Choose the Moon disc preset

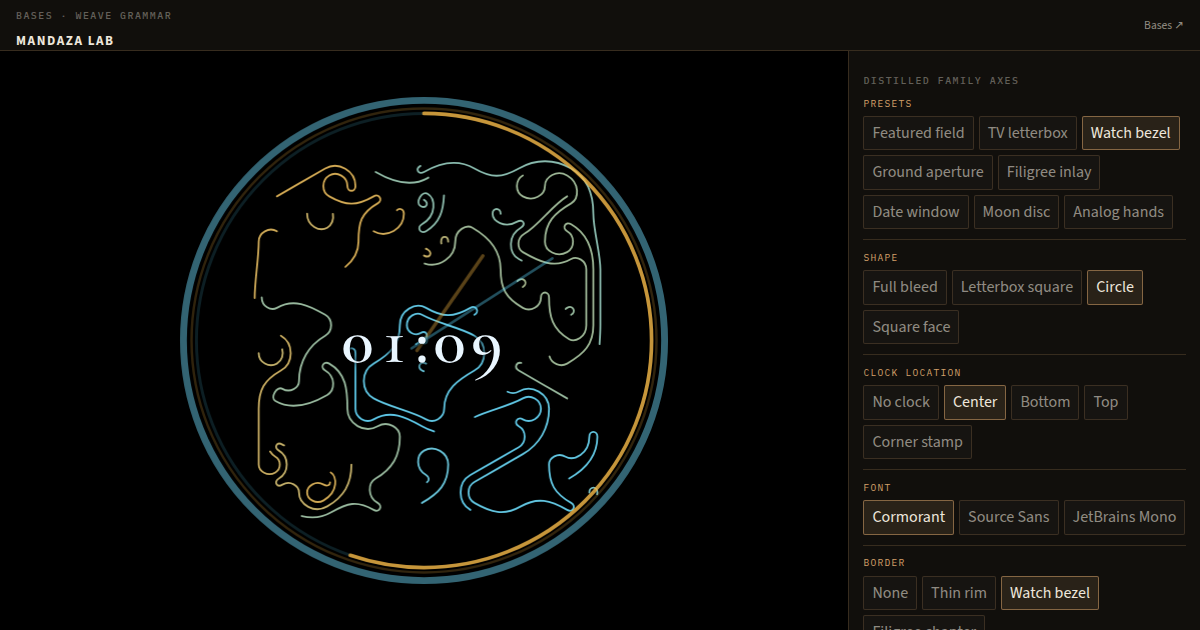click(1016, 212)
